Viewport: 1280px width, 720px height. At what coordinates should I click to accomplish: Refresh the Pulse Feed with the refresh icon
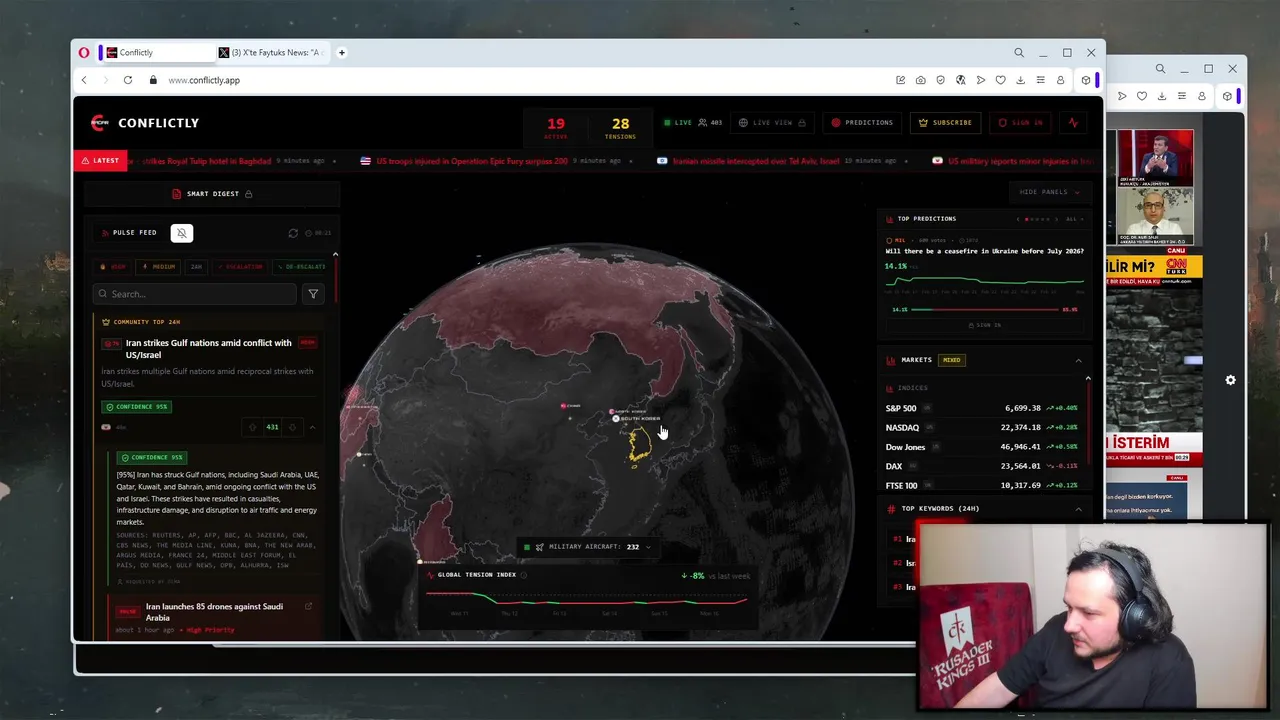pyautogui.click(x=293, y=233)
